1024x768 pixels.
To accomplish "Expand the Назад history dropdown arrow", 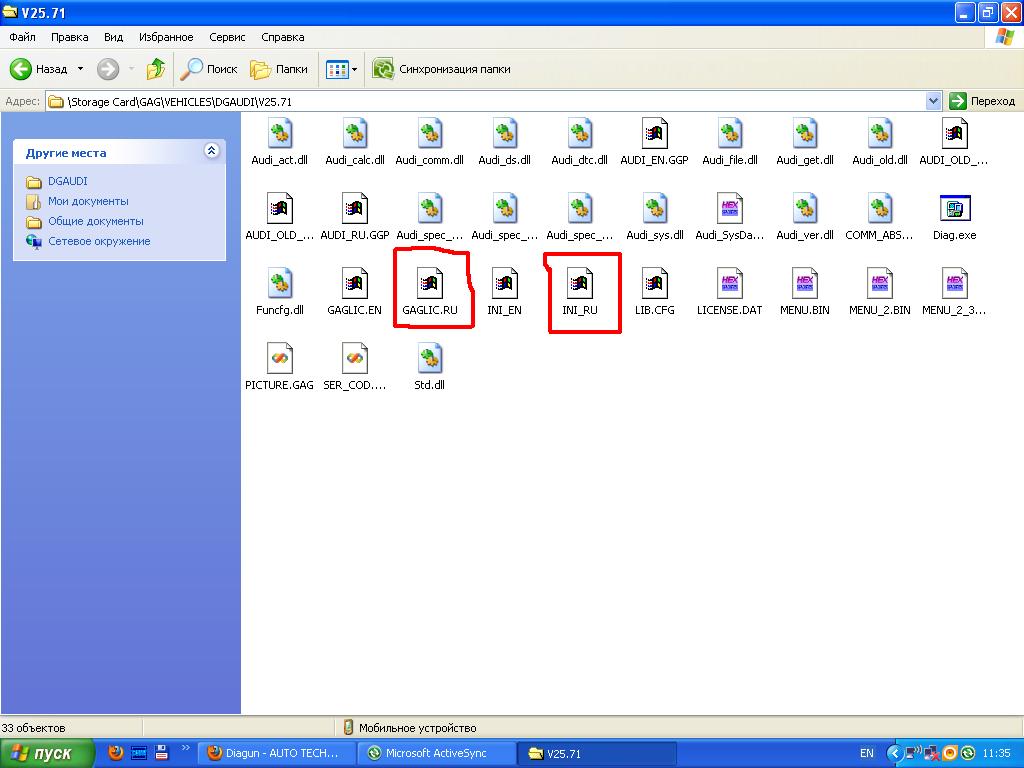I will click(x=80, y=69).
